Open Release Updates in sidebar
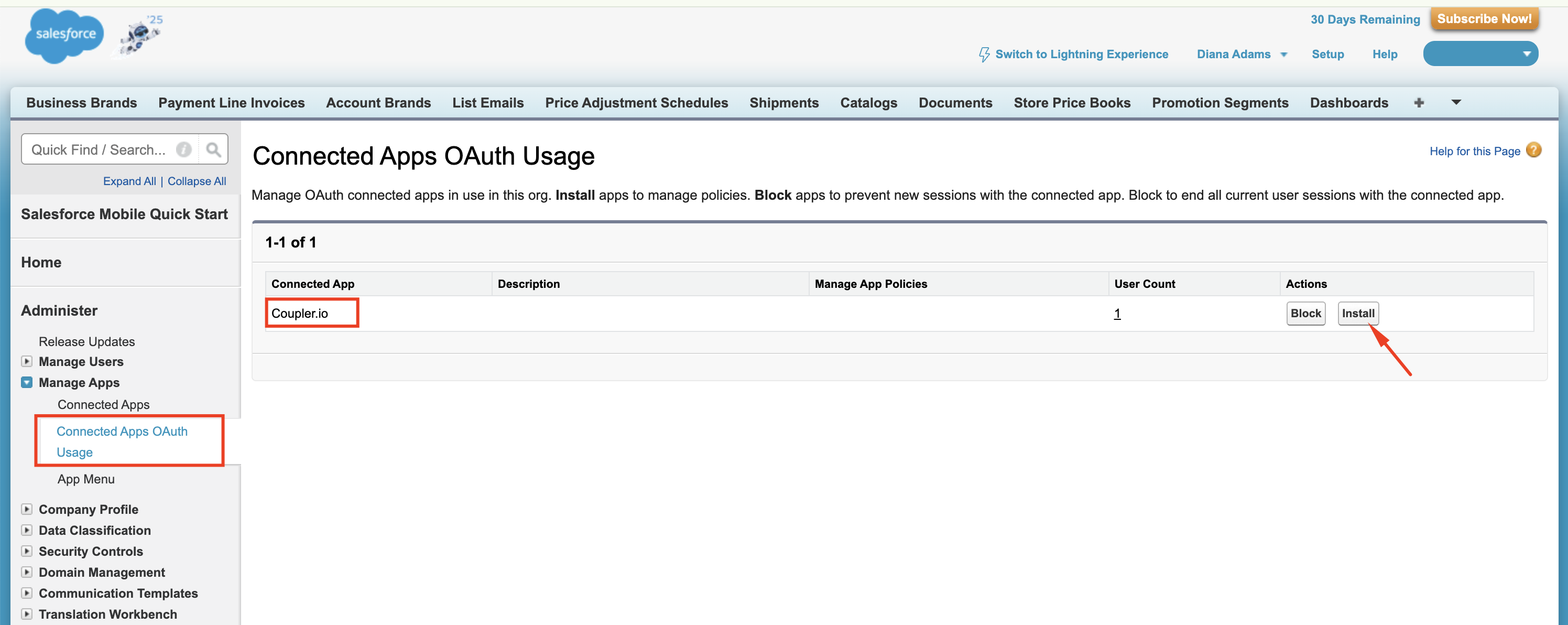This screenshot has width=1568, height=625. (x=86, y=342)
